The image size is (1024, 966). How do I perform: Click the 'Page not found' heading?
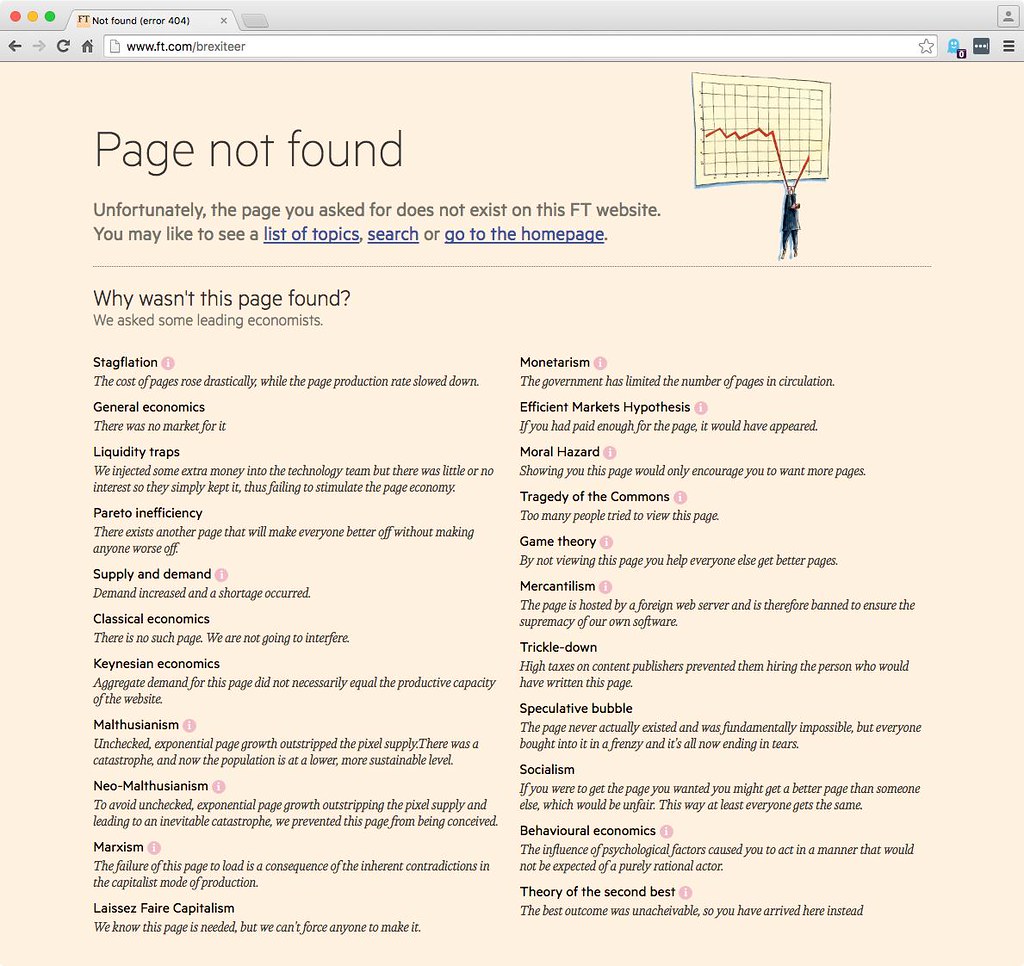click(x=248, y=151)
